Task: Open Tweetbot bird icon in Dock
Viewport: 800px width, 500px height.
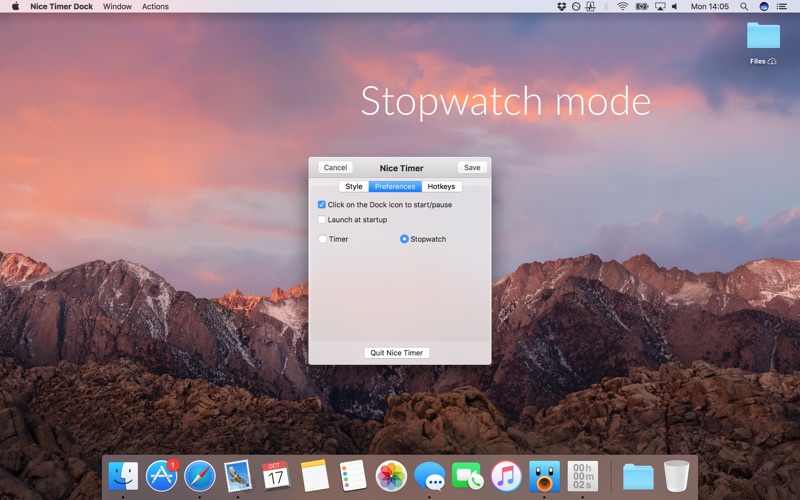Action: tap(544, 476)
